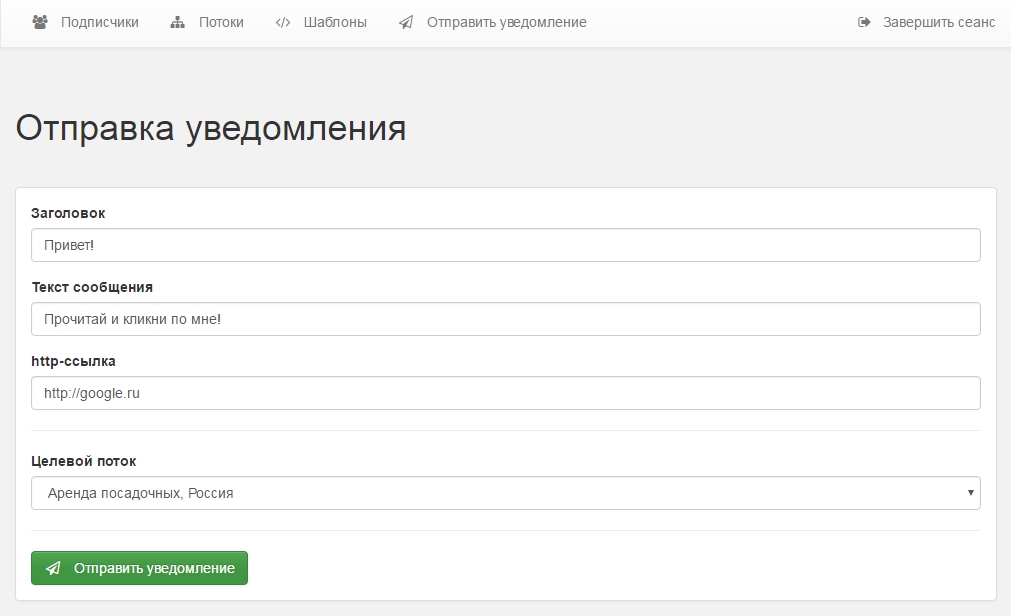Expand the stream selector via its arrow

click(x=970, y=493)
